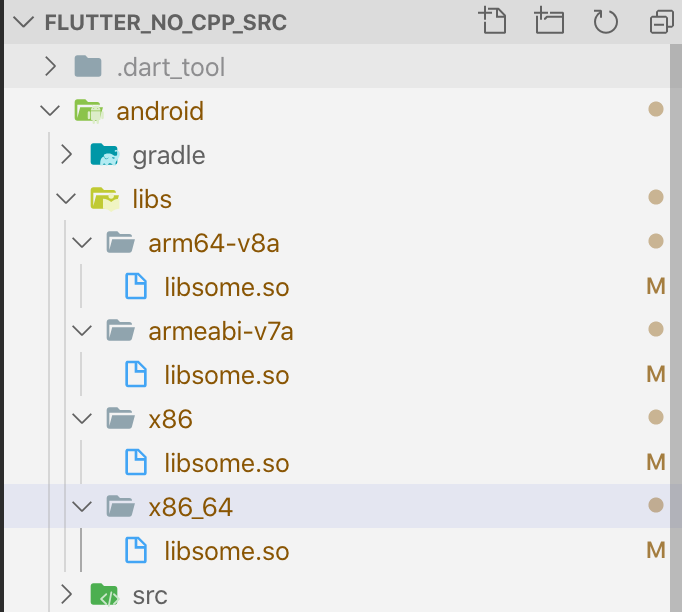Open libsome.so under x86_64
682x612 pixels.
(226, 551)
